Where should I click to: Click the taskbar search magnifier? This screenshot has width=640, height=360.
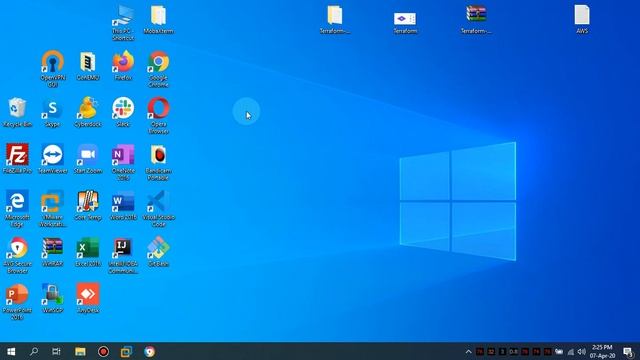click(34, 351)
